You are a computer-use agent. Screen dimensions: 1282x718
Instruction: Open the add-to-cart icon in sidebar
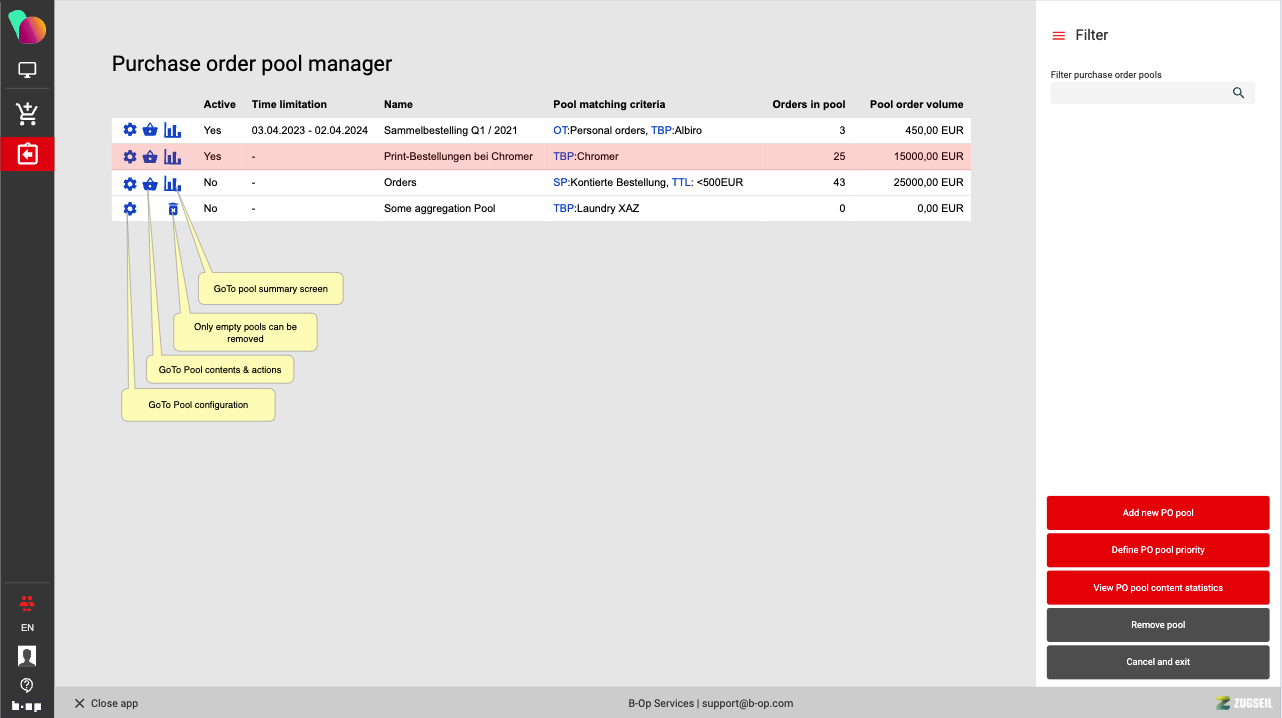click(27, 114)
